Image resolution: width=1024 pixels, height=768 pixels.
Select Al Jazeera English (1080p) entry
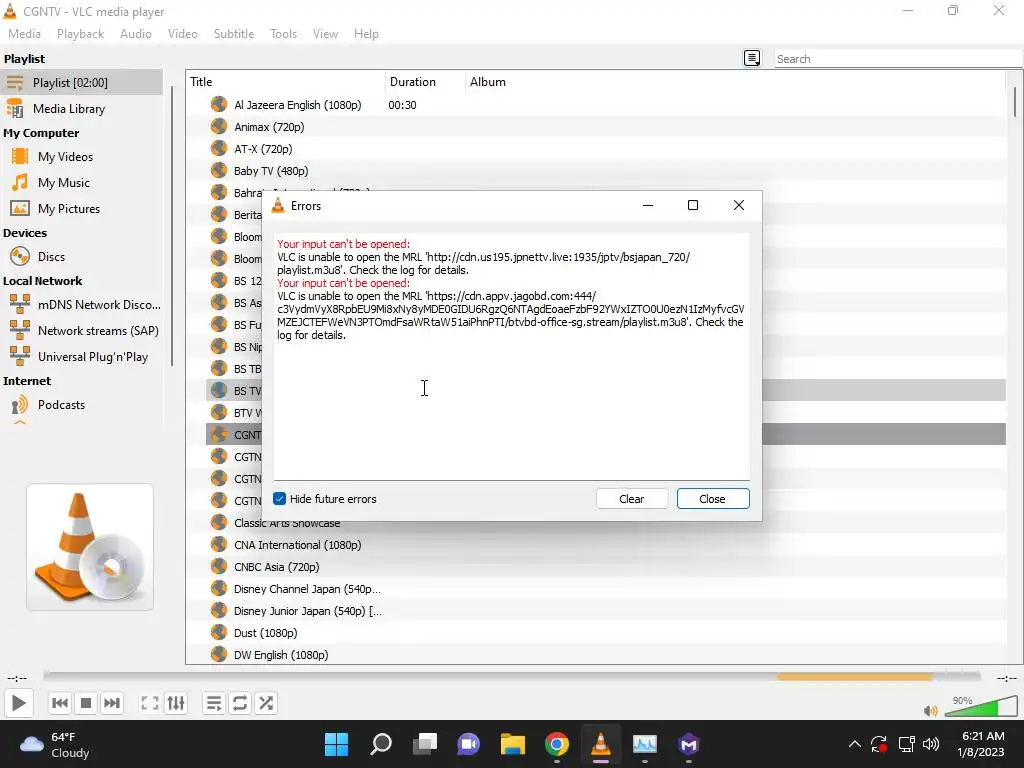tap(605, 105)
